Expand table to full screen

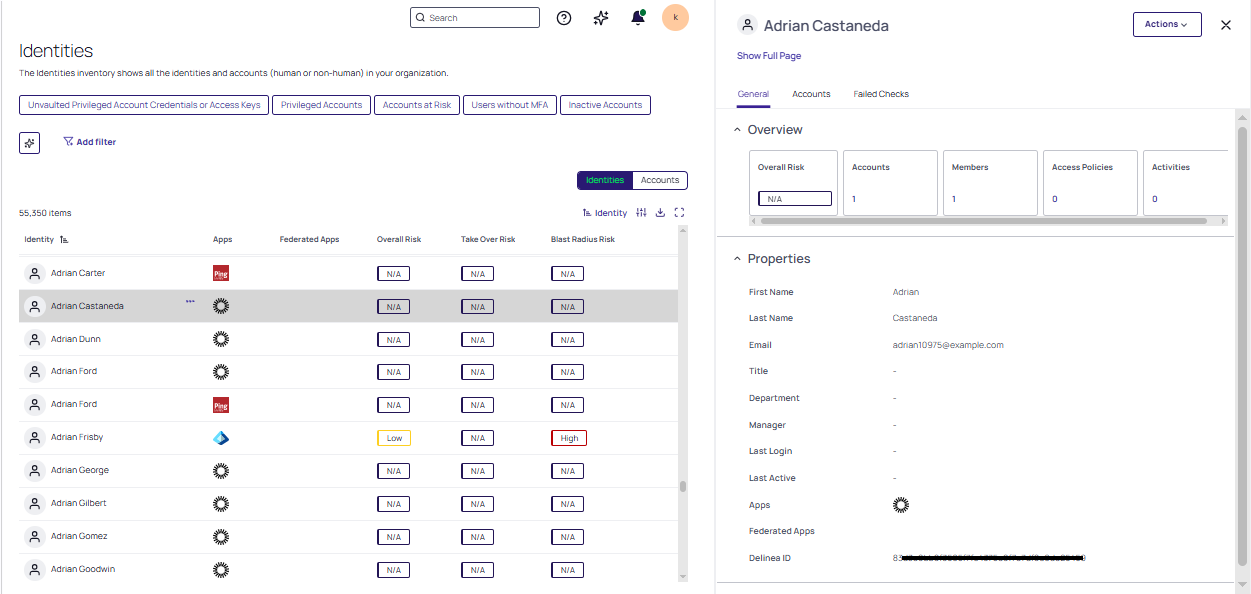tap(679, 212)
